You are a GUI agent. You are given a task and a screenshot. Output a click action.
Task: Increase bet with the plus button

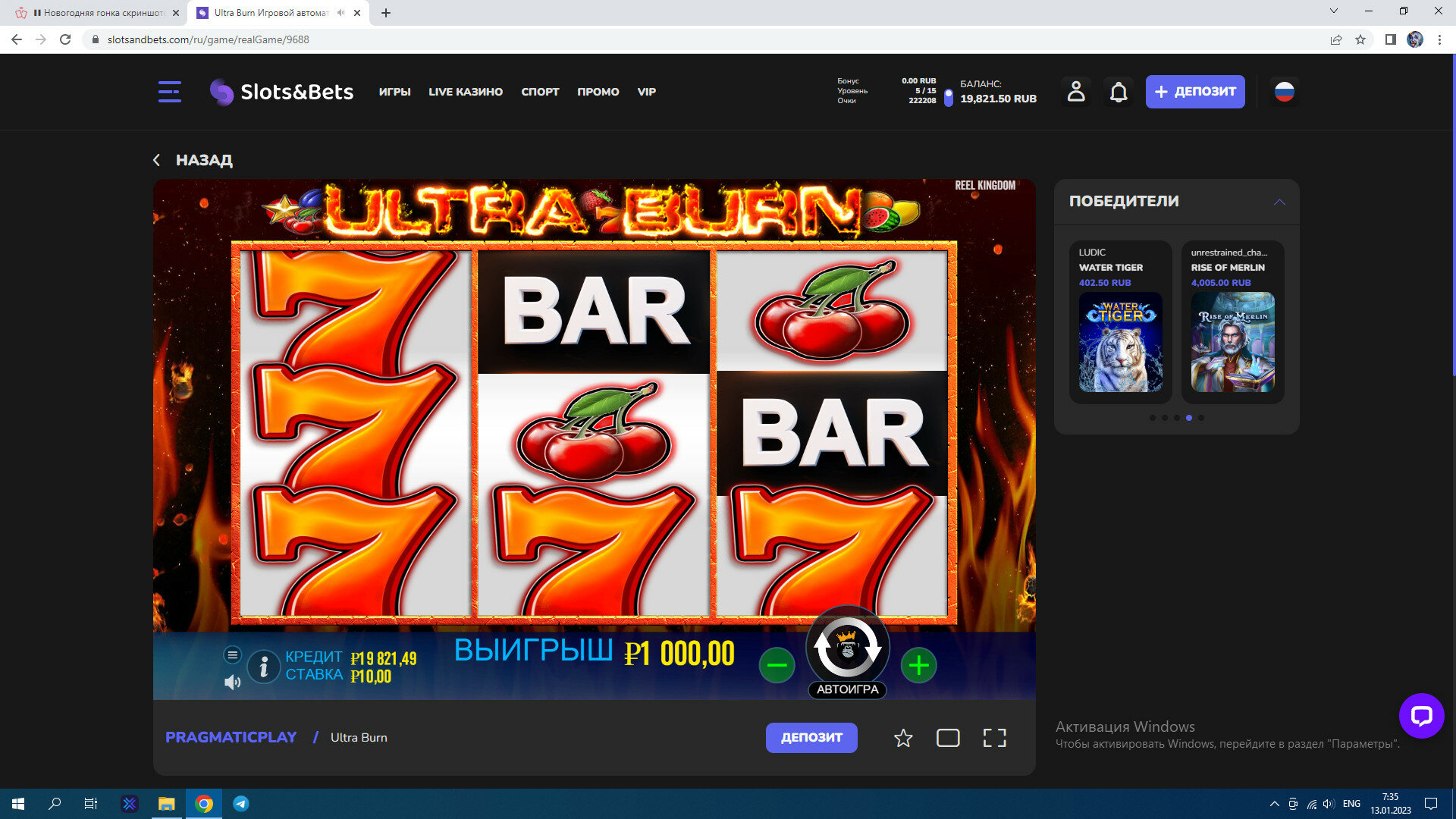(918, 666)
